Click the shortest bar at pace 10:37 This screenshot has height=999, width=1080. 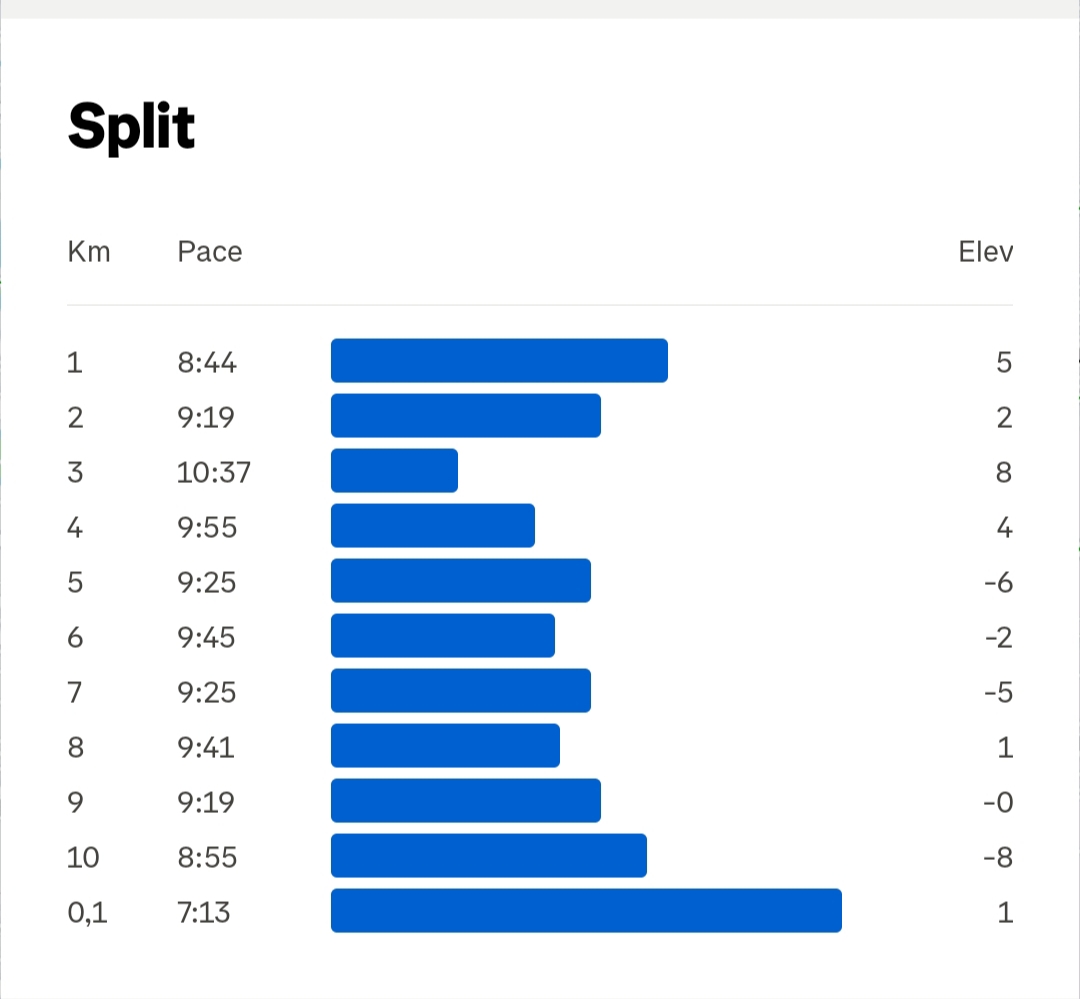394,471
